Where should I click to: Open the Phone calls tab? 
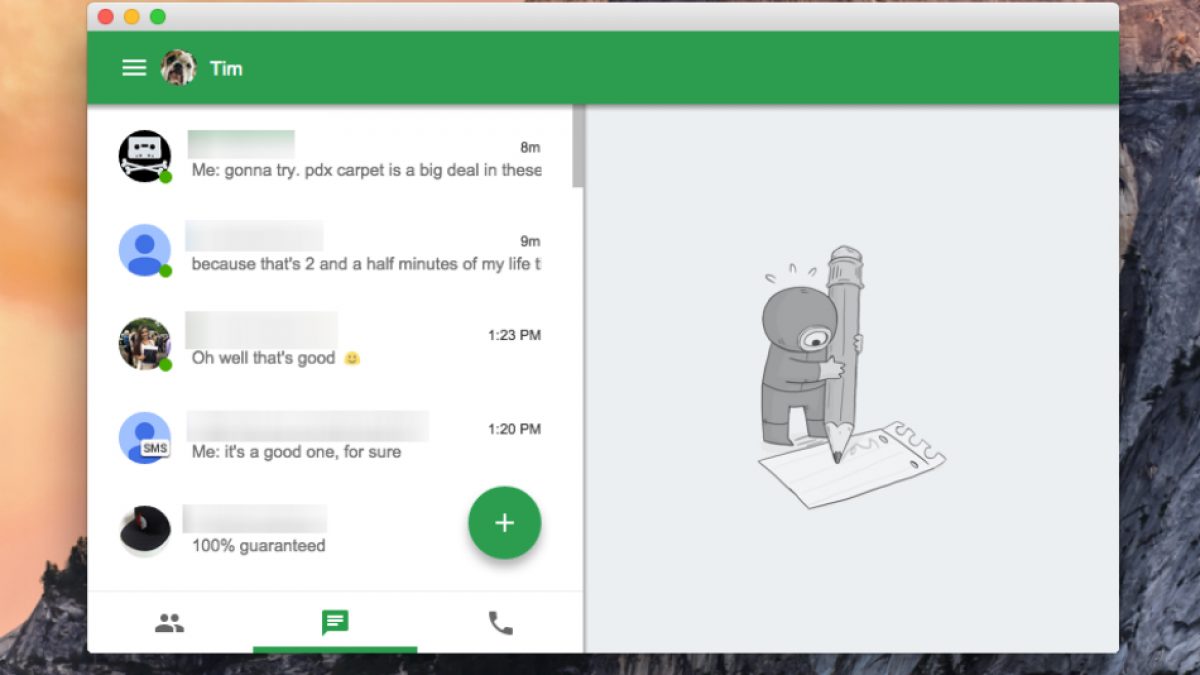click(500, 624)
